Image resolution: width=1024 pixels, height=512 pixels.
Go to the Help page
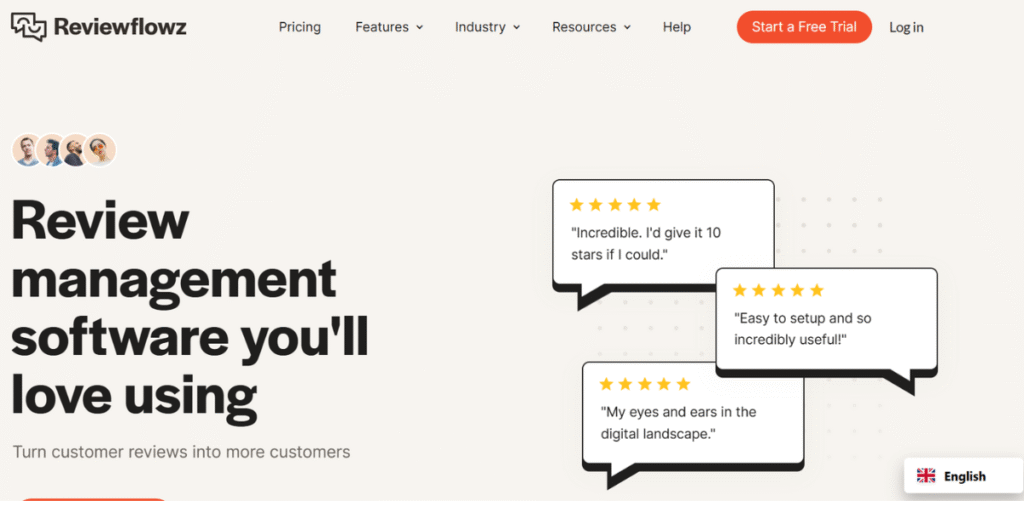pyautogui.click(x=677, y=27)
